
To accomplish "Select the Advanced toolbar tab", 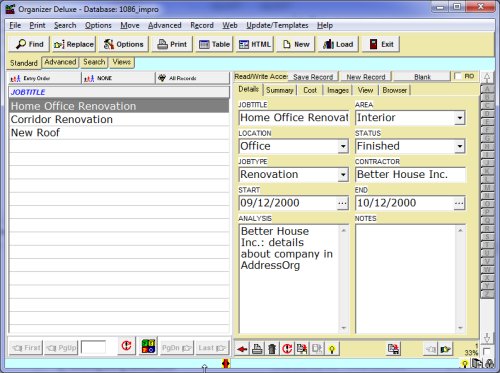I will [x=60, y=62].
